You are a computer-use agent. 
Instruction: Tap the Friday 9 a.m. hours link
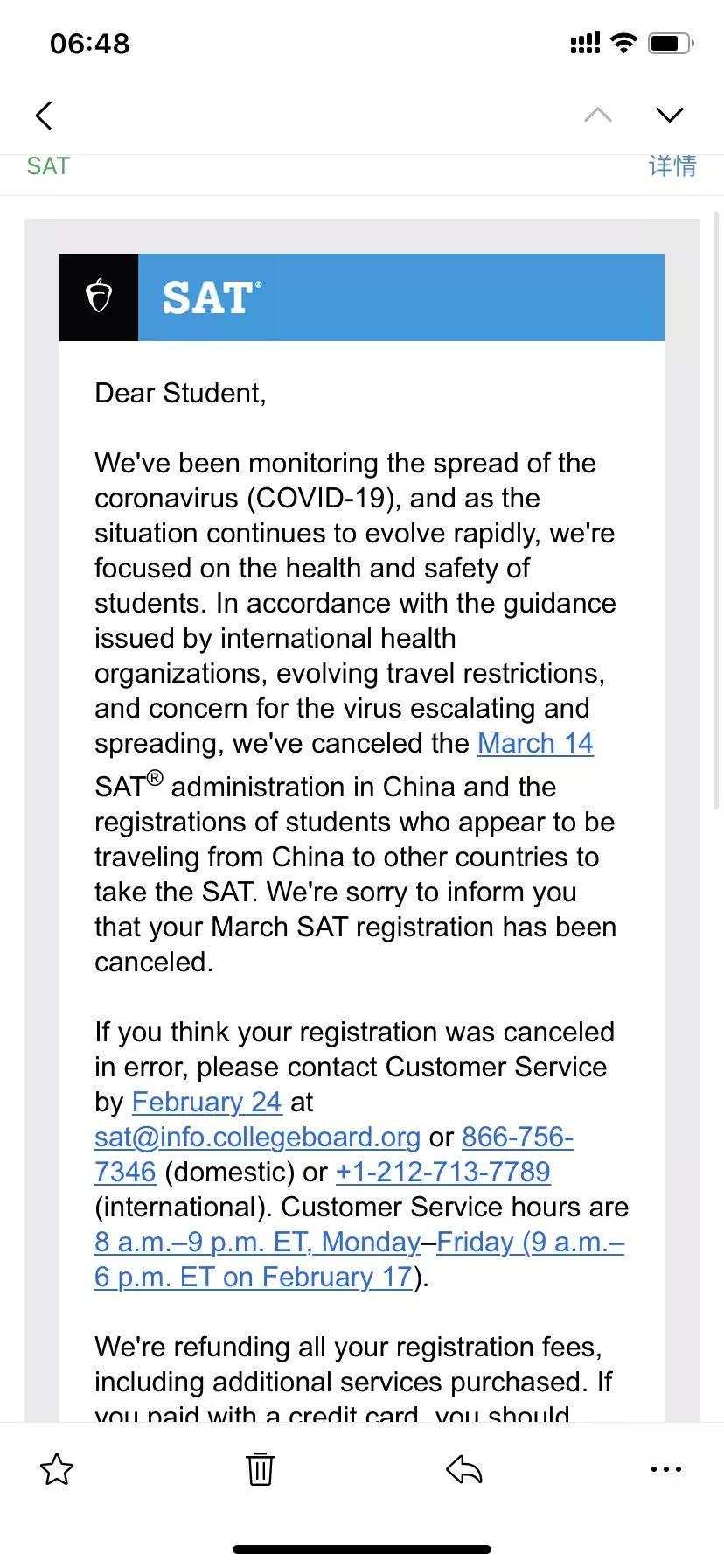530,1242
